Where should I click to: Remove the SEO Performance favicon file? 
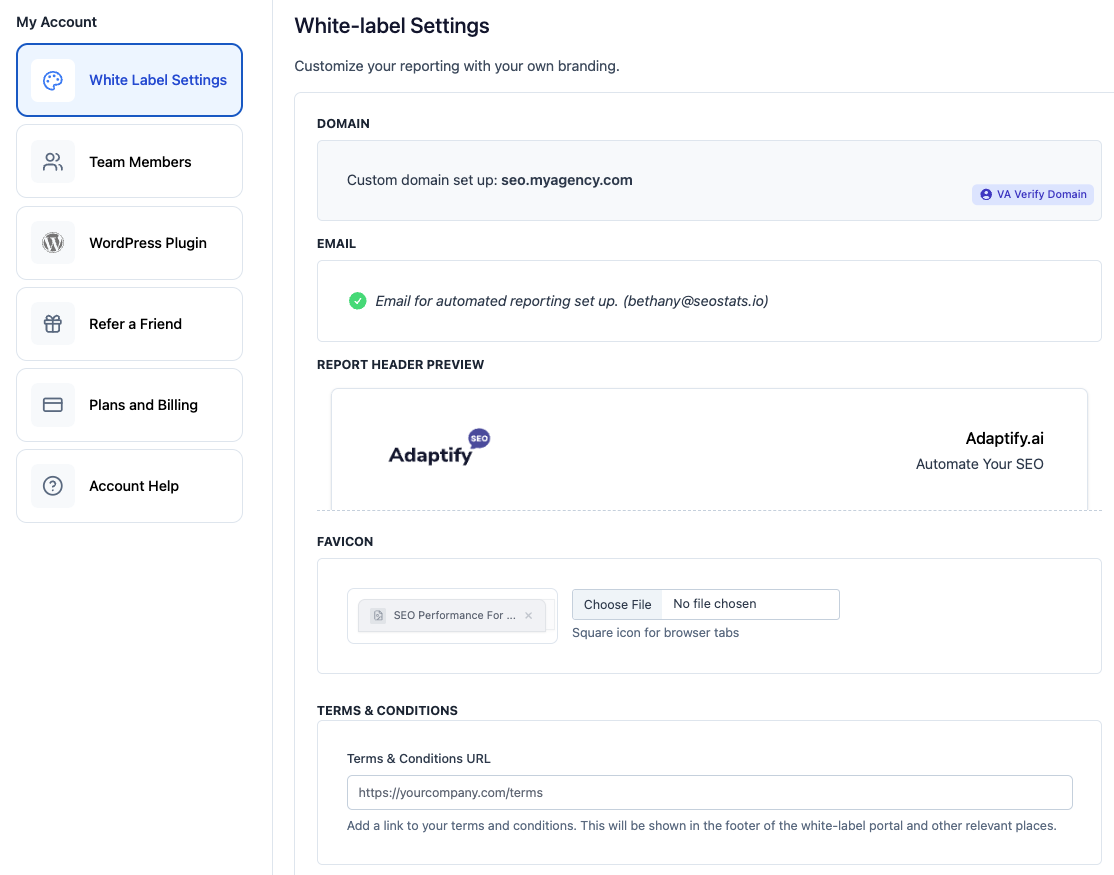click(528, 616)
